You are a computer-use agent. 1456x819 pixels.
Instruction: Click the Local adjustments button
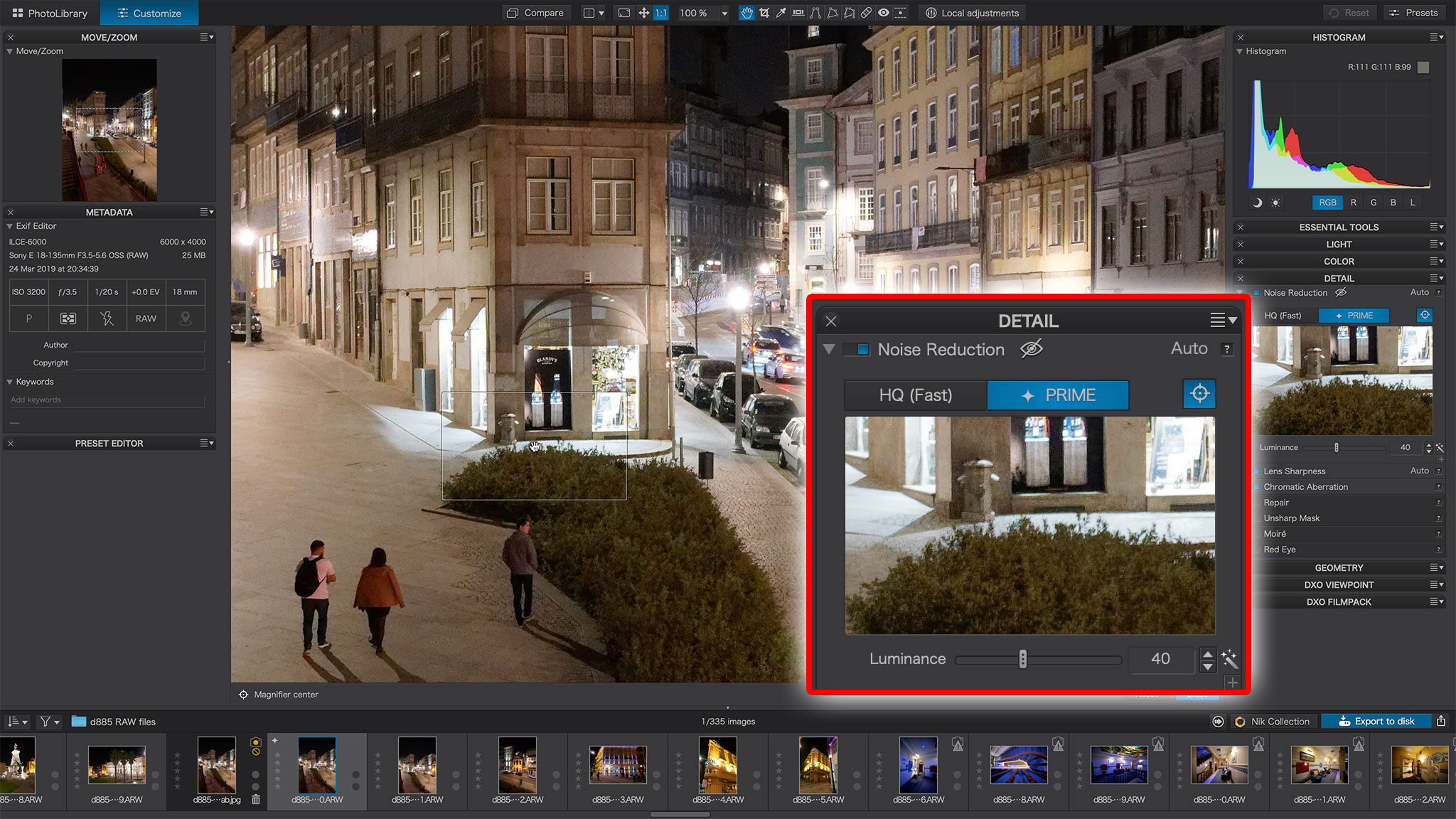click(x=973, y=13)
